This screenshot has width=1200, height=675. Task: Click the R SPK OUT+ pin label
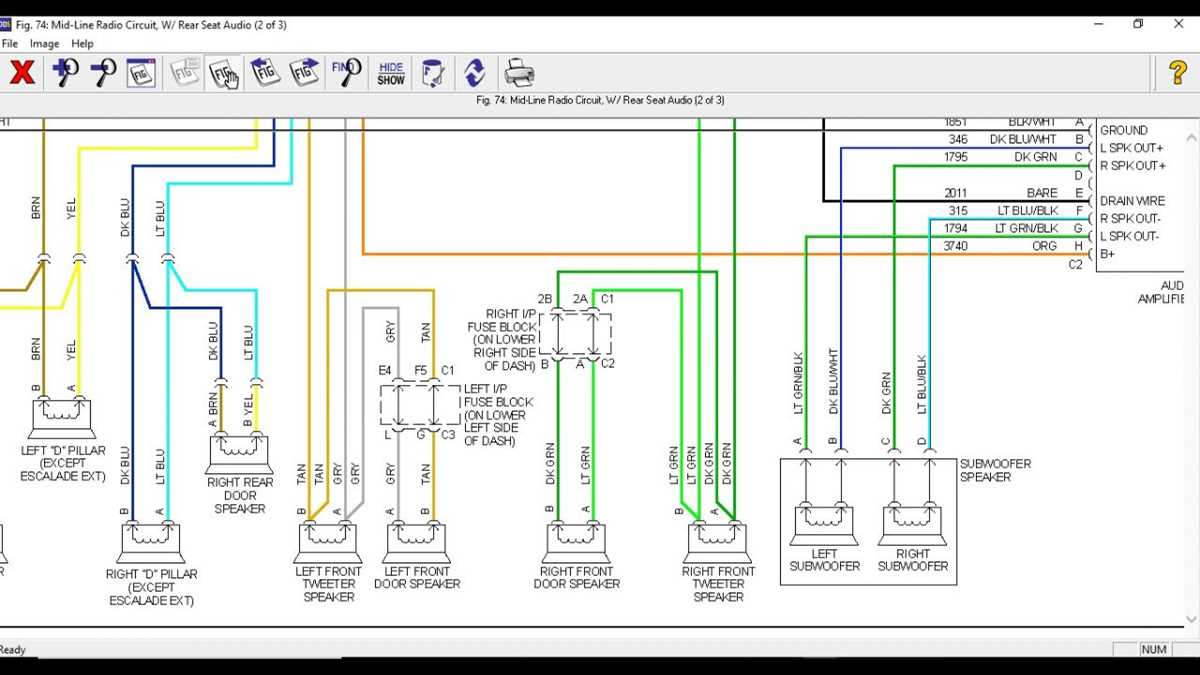1133,166
